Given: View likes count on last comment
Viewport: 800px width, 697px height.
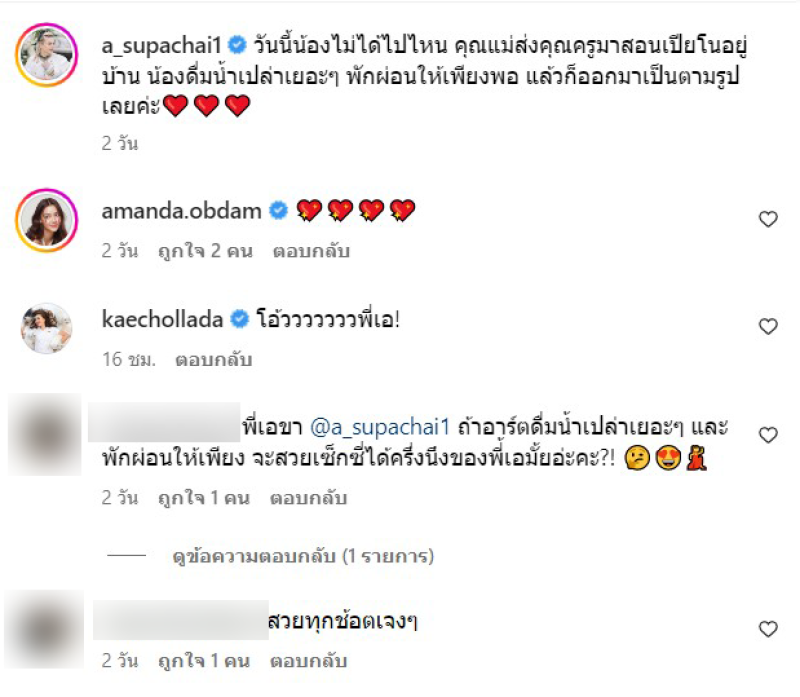Looking at the screenshot, I should (204, 661).
